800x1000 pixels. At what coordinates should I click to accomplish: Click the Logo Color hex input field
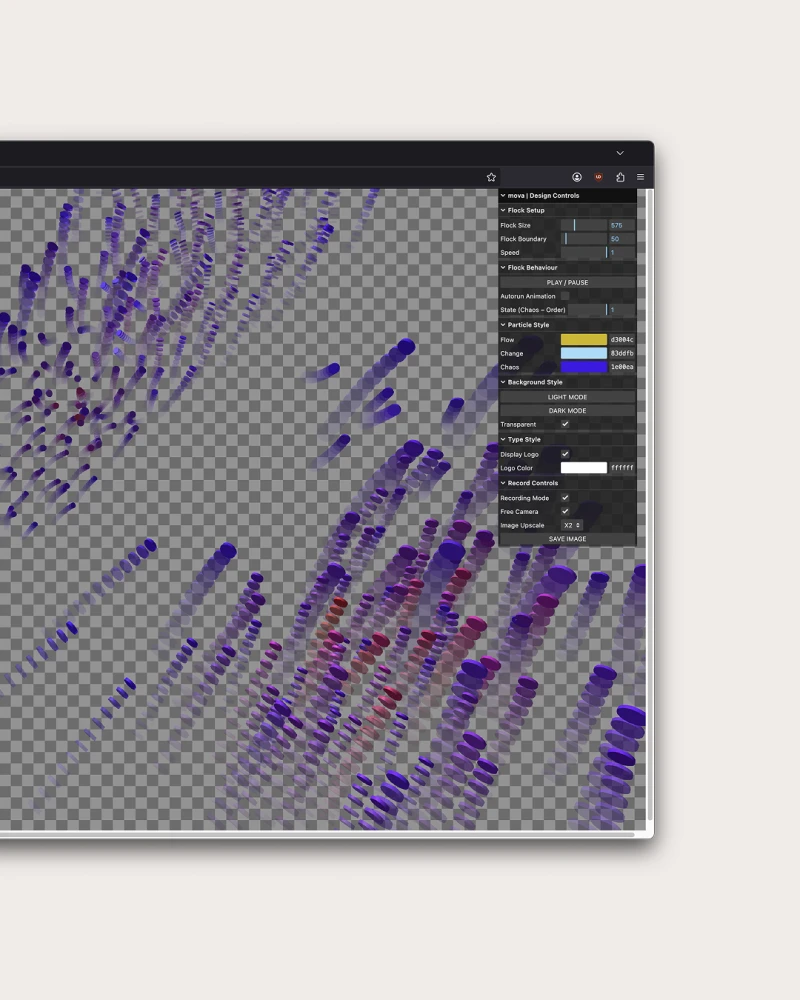click(x=622, y=468)
